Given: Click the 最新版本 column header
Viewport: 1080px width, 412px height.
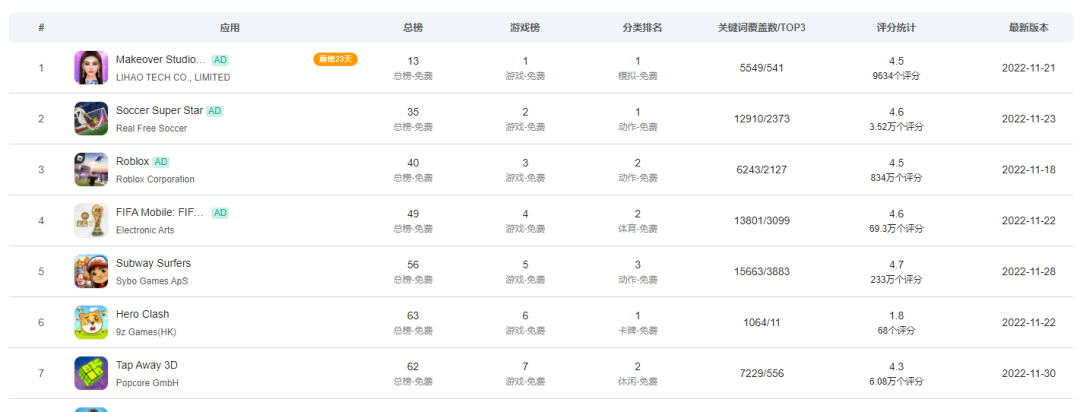Looking at the screenshot, I should (x=1029, y=28).
